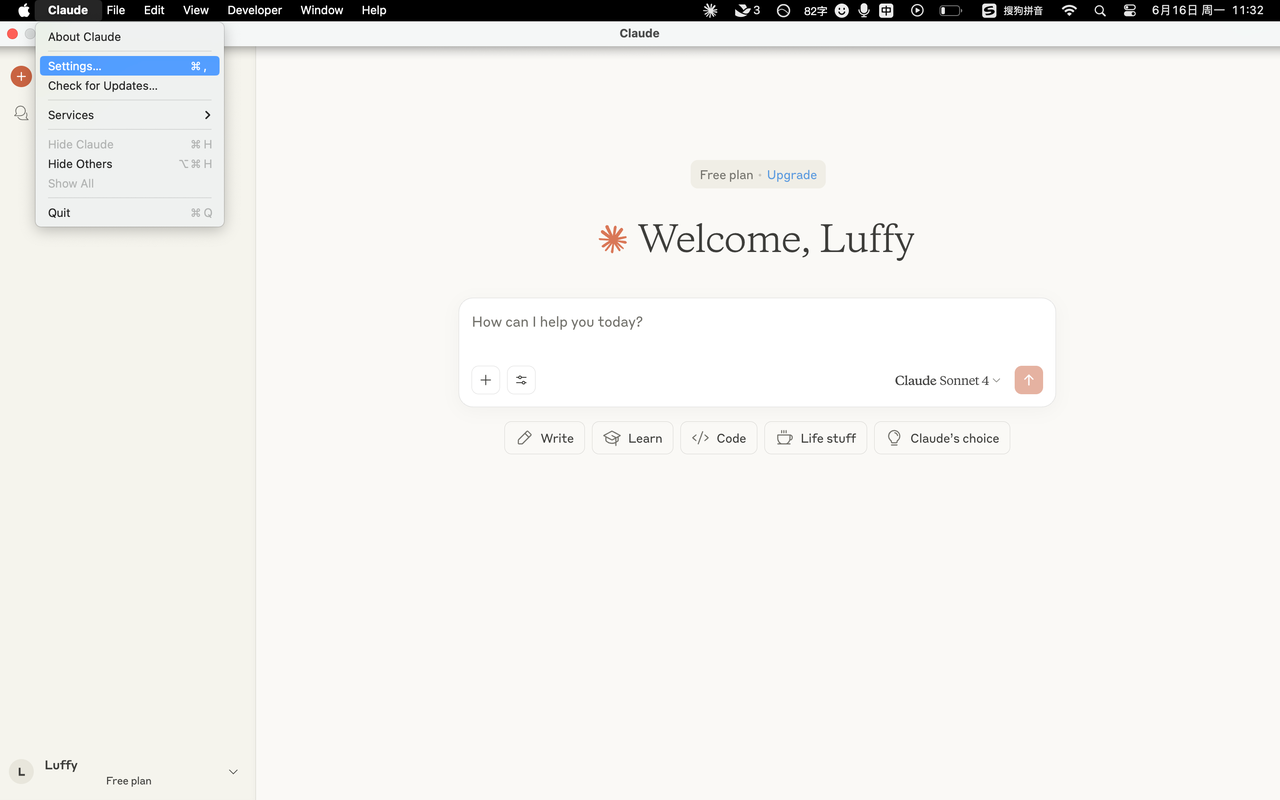Click the smiley face icon in menu bar
This screenshot has height=800, width=1280.
click(x=842, y=10)
